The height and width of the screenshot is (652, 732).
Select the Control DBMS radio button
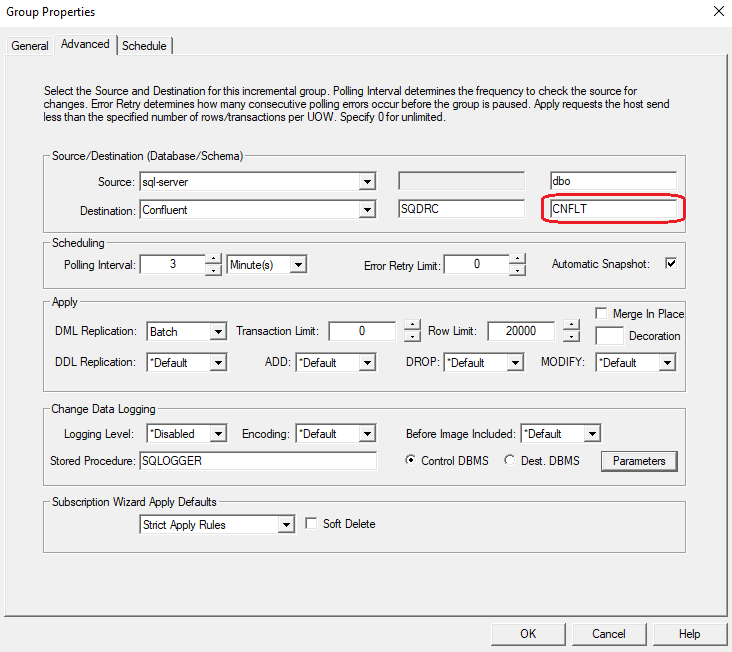tap(411, 461)
